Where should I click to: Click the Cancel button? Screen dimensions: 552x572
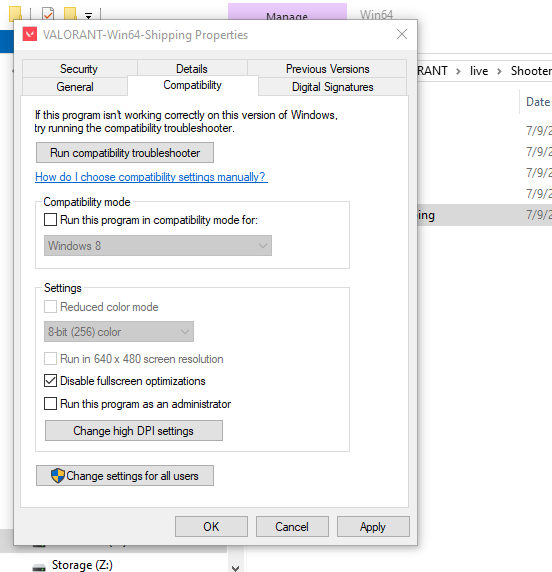292,526
